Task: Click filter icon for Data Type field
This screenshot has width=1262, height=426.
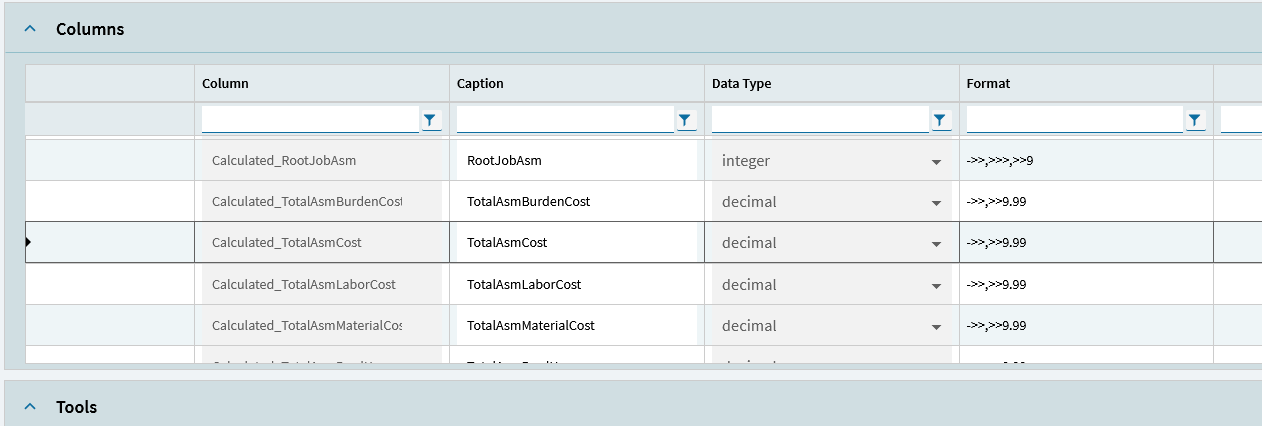Action: [x=940, y=120]
